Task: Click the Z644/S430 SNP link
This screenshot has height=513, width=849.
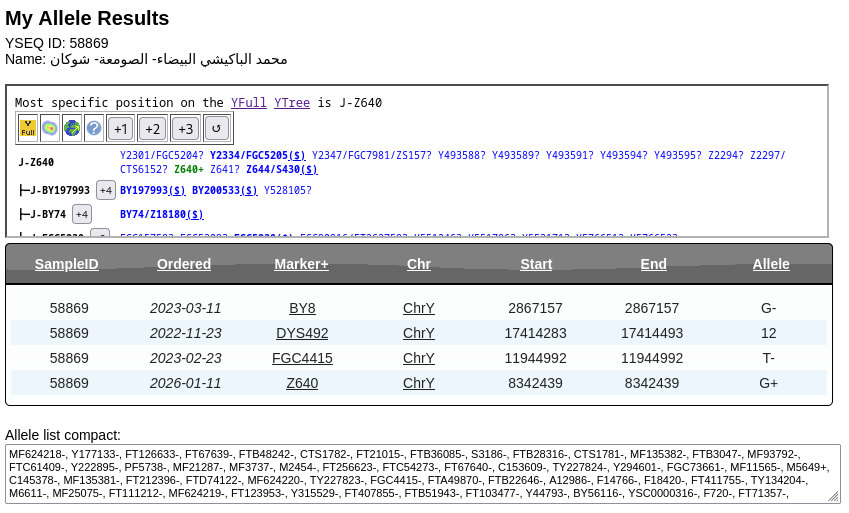Action: click(x=282, y=170)
